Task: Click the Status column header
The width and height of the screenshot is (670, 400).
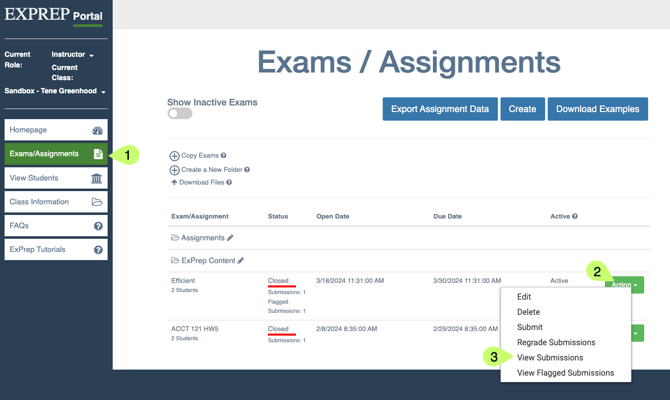Action: tap(278, 217)
